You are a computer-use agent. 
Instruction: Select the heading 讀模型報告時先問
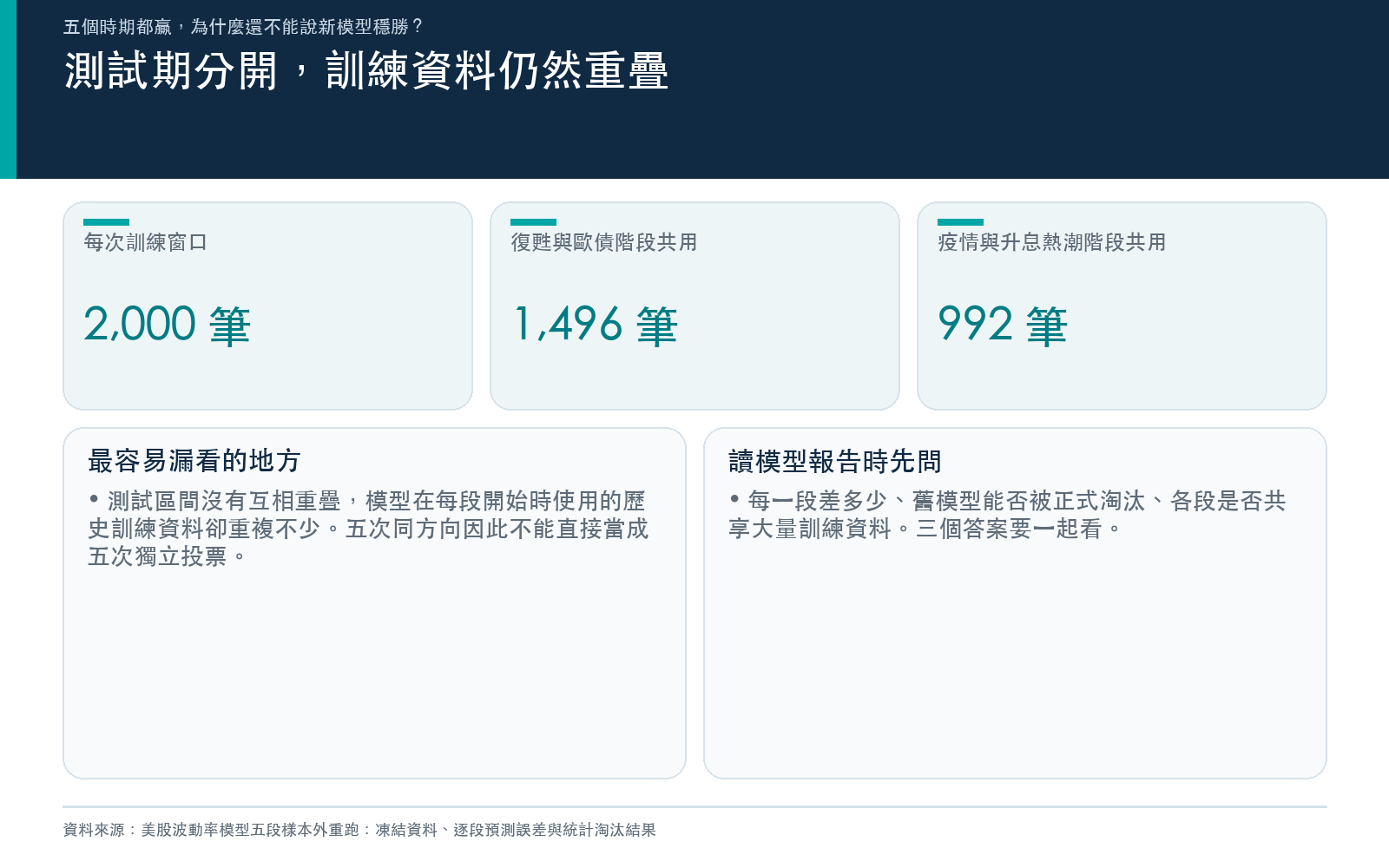(x=835, y=461)
